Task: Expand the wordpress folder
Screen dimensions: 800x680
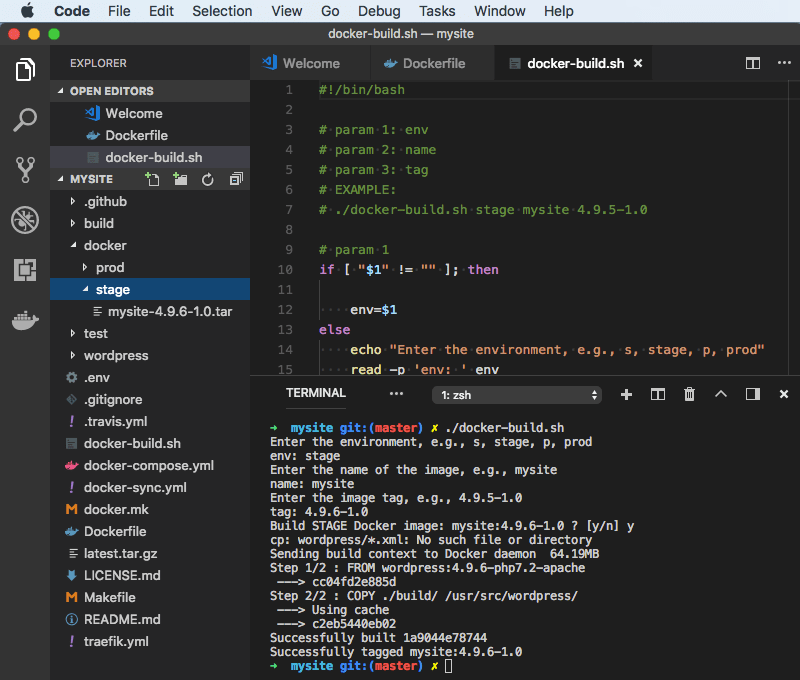Action: (150, 356)
